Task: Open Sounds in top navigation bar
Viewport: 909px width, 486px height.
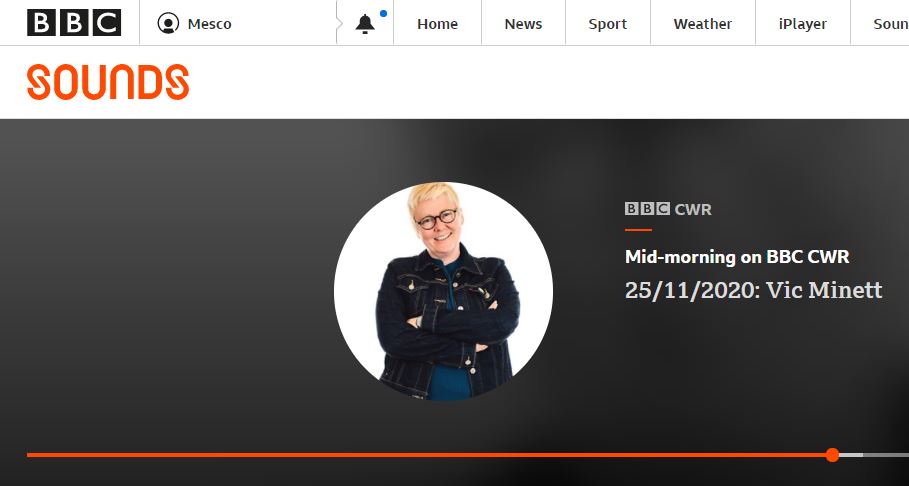Action: (890, 24)
